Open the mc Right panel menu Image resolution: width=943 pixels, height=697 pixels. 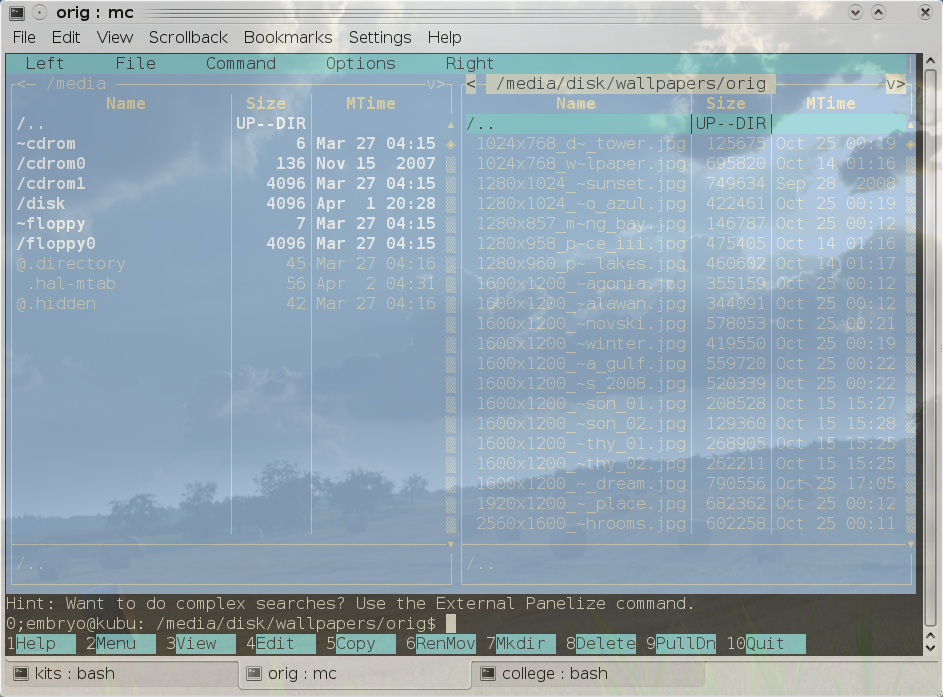point(469,63)
